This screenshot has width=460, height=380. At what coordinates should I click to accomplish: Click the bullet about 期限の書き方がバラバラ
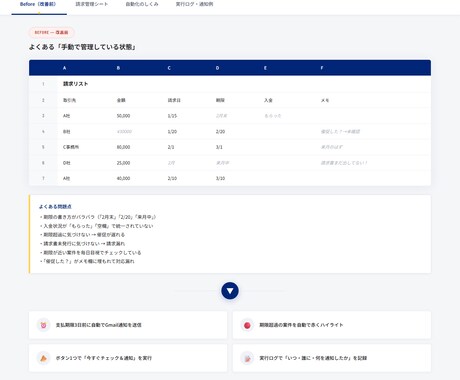tap(98, 217)
